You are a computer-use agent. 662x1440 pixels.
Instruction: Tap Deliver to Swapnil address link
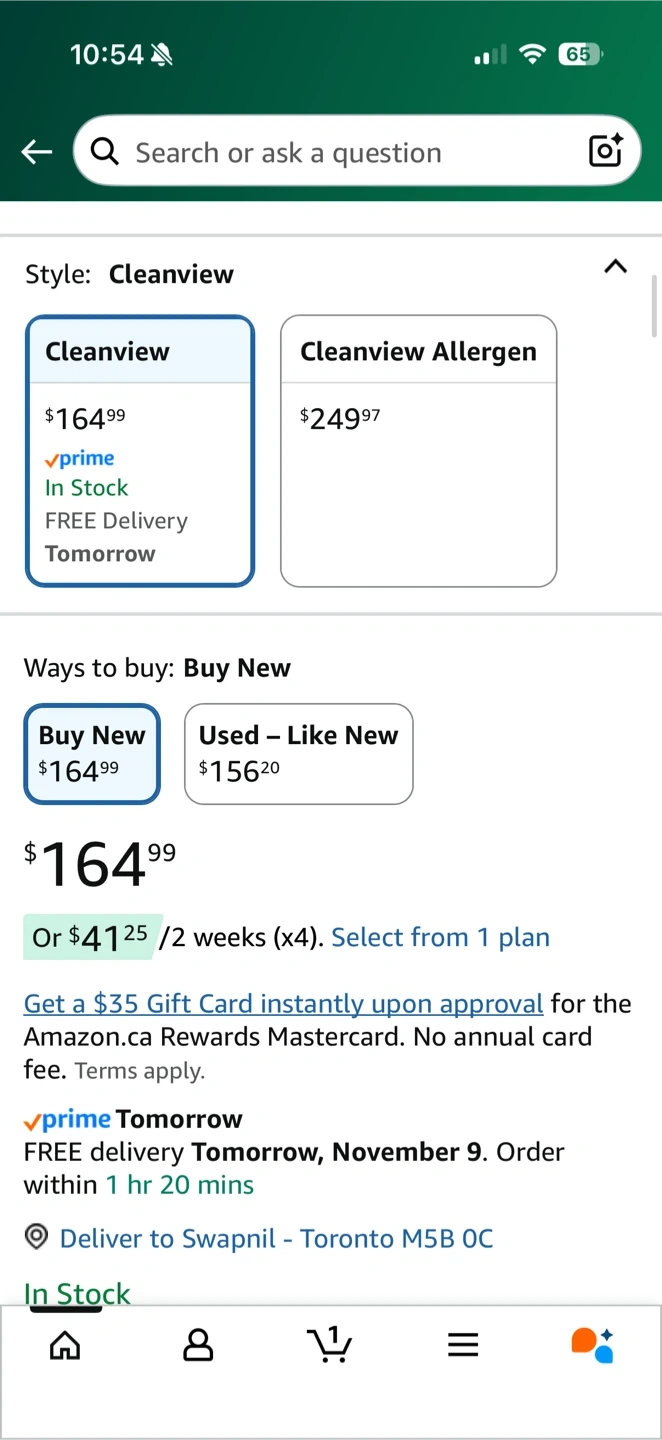pyautogui.click(x=276, y=1238)
